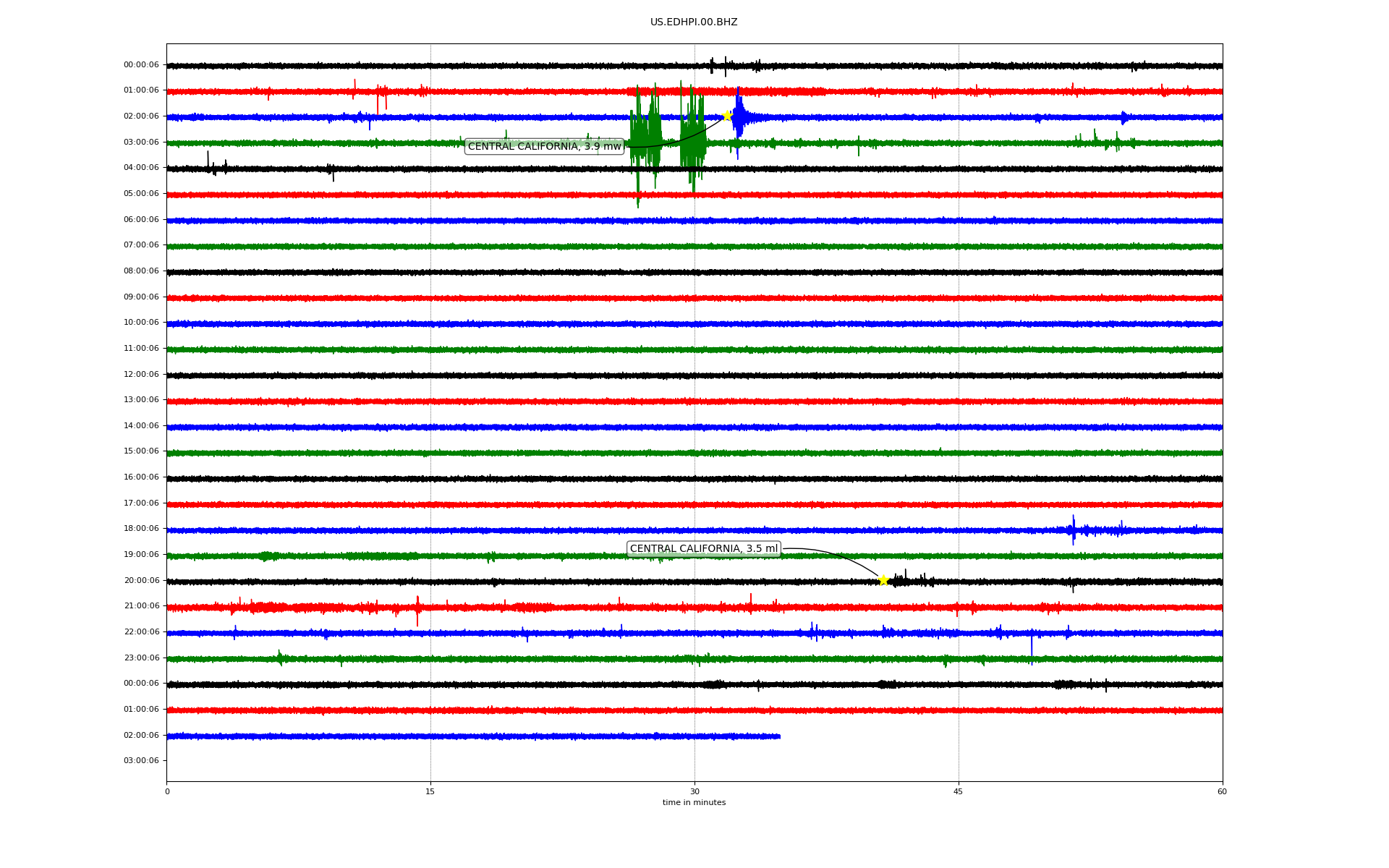This screenshot has height=868, width=1389.
Task: Click the 23:00:06 time label
Action: pos(141,658)
